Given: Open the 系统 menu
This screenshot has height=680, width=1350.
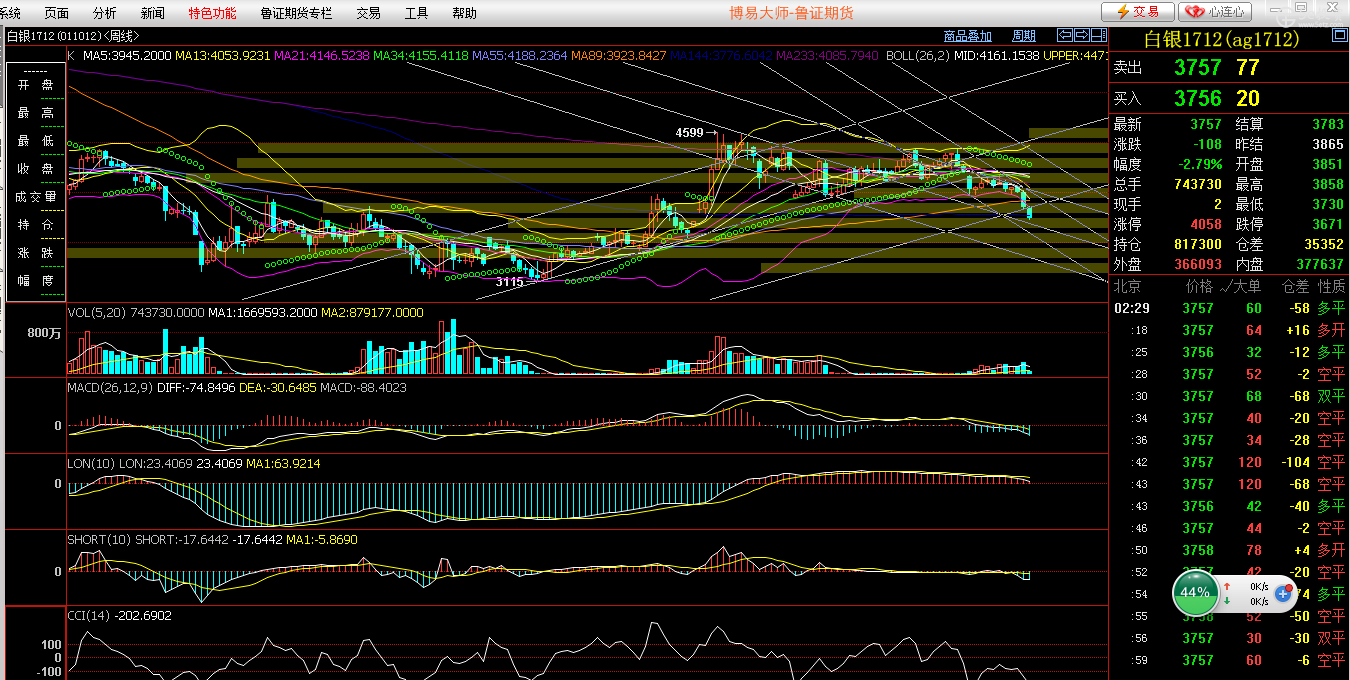Looking at the screenshot, I should [x=10, y=13].
